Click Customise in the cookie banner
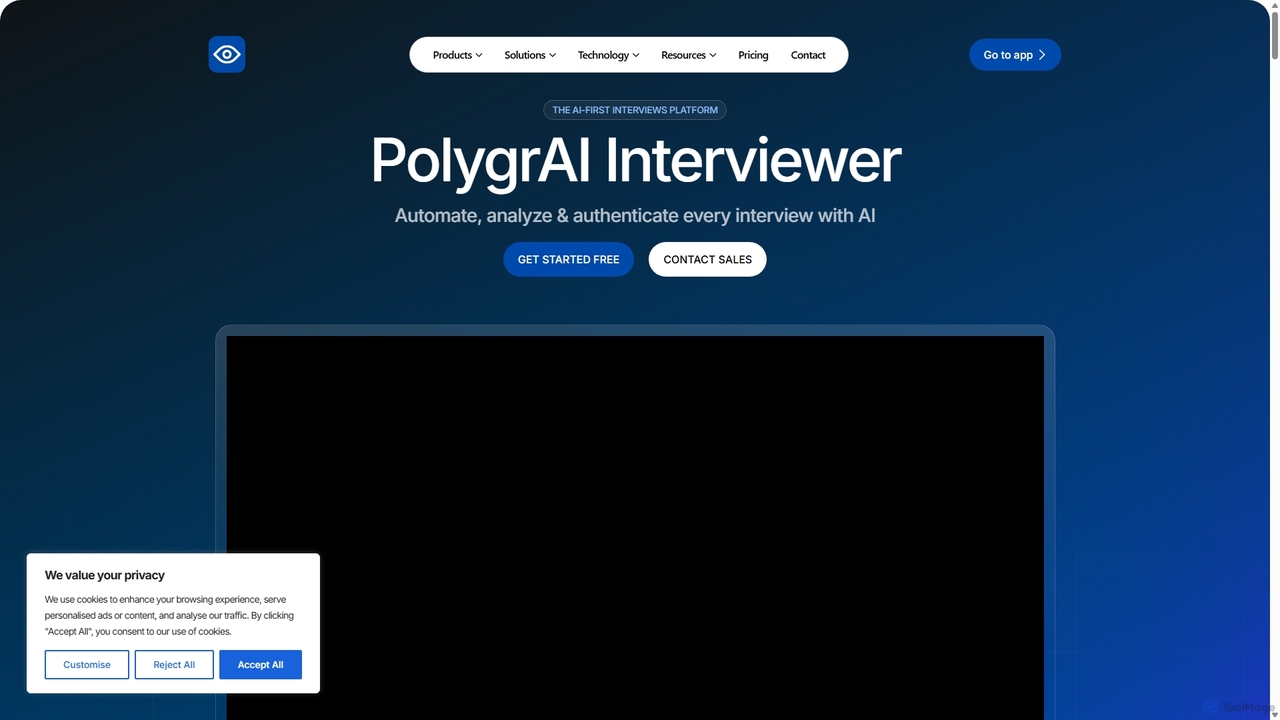Viewport: 1280px width, 720px height. (x=87, y=665)
